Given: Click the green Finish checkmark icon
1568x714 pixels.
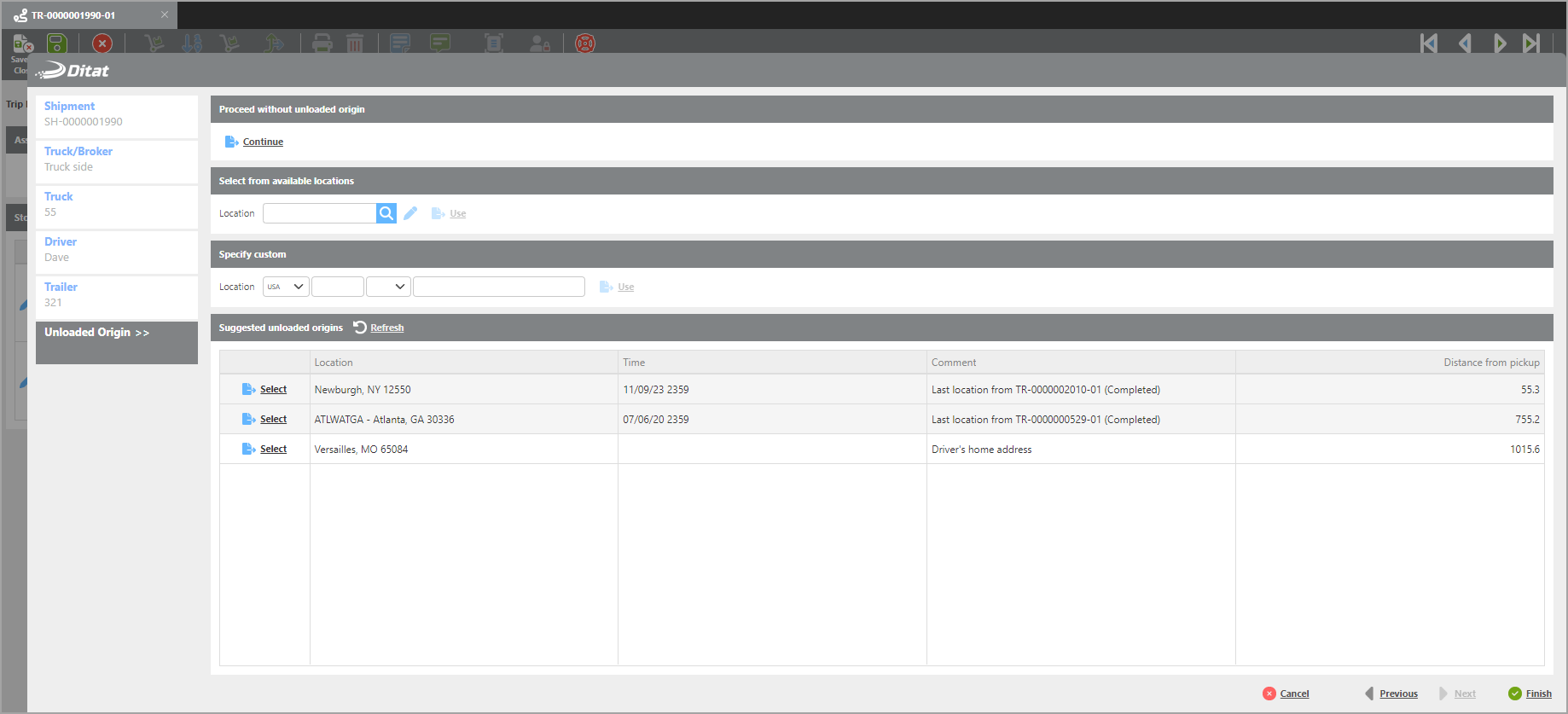Looking at the screenshot, I should coord(1514,694).
